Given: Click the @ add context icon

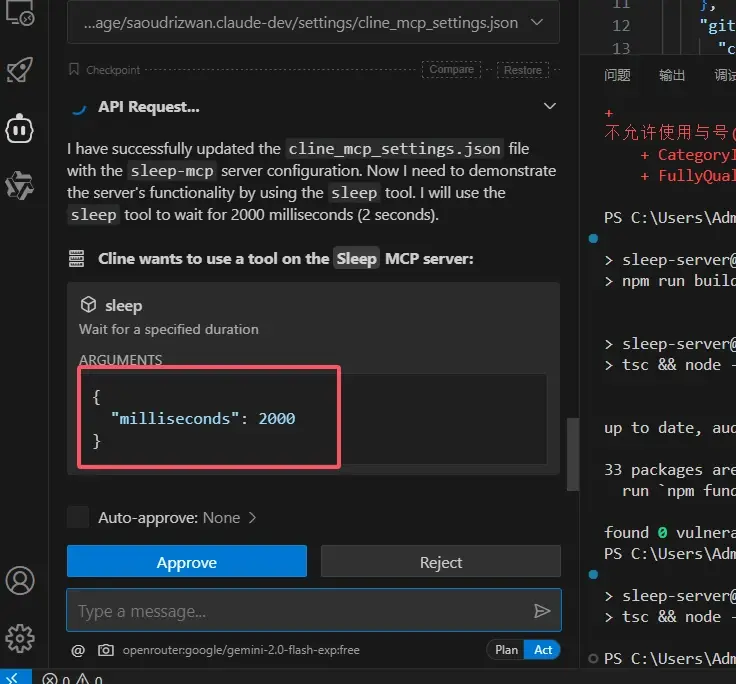Looking at the screenshot, I should (78, 650).
